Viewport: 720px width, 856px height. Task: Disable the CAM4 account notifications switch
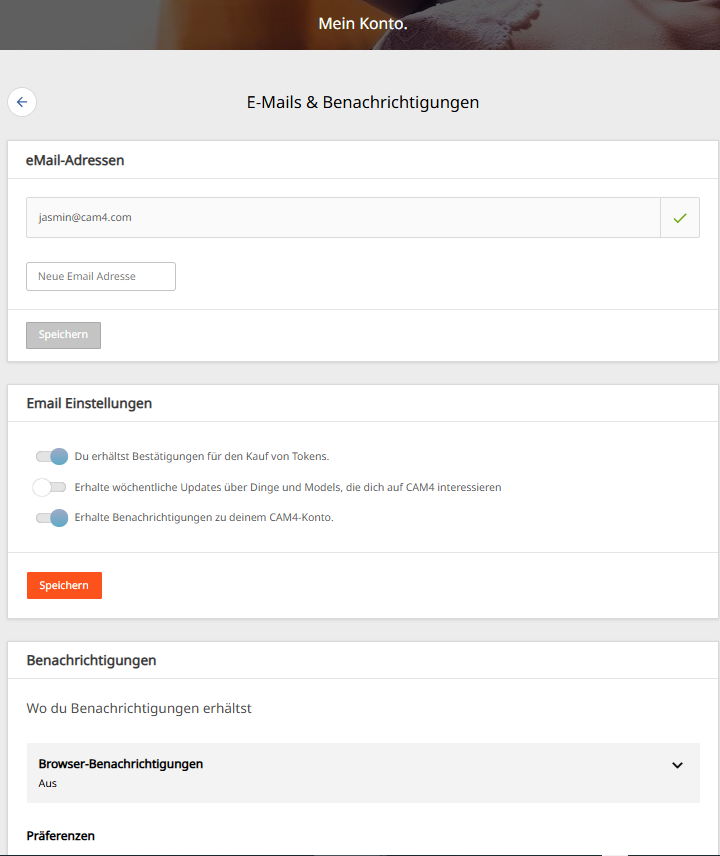click(51, 518)
